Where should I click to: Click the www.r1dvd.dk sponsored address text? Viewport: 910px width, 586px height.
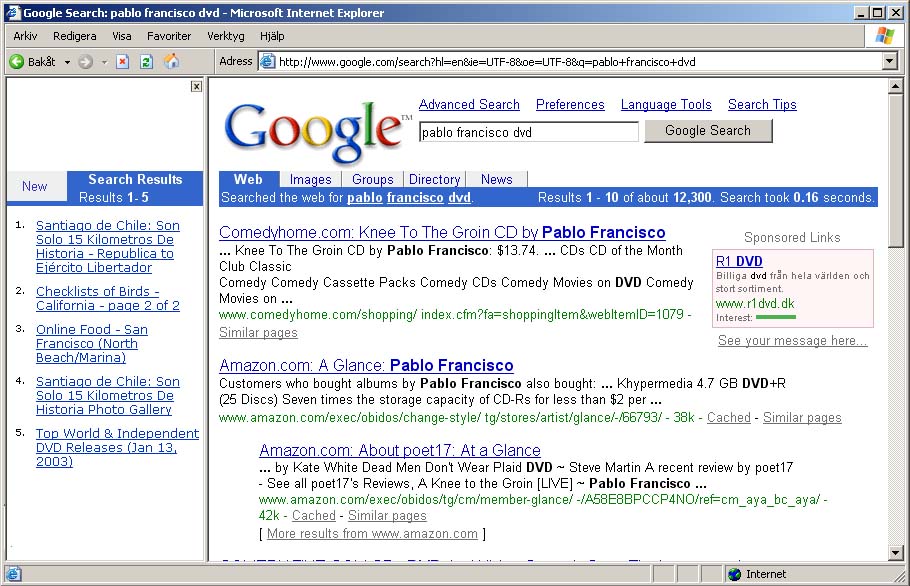[755, 303]
